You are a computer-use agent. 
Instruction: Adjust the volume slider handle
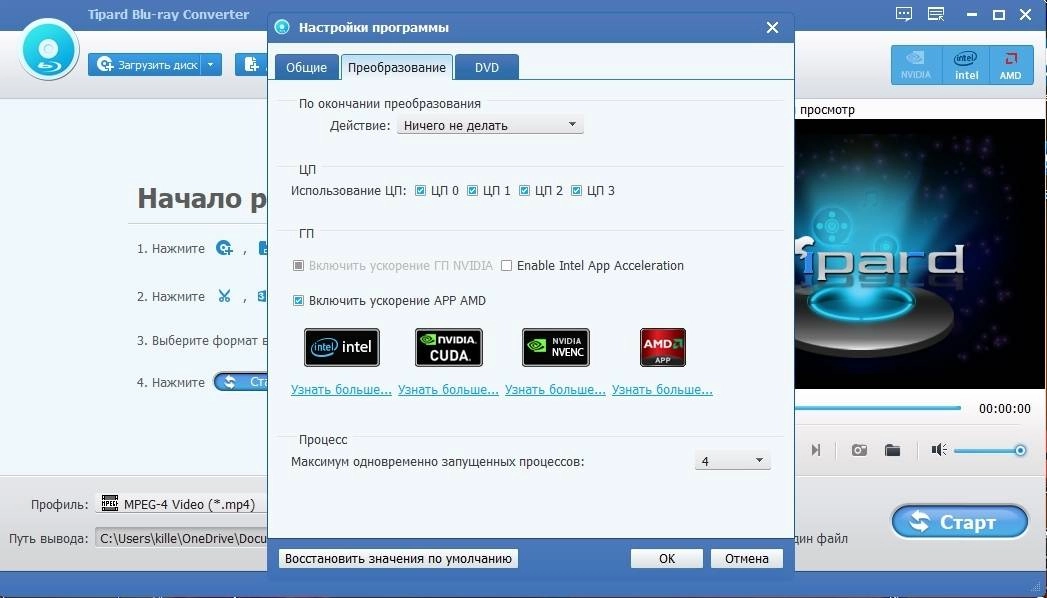click(1020, 451)
